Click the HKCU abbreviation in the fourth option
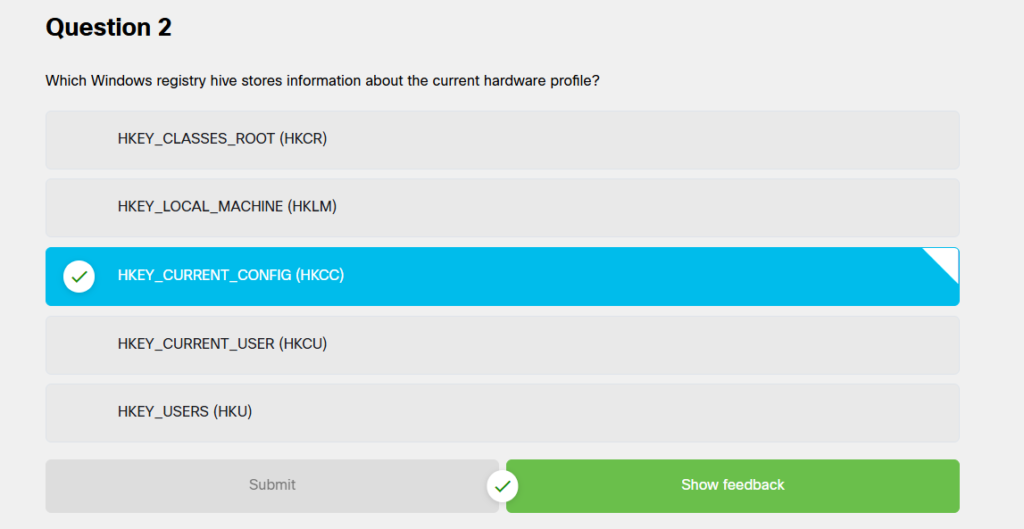This screenshot has width=1024, height=529. coord(303,344)
